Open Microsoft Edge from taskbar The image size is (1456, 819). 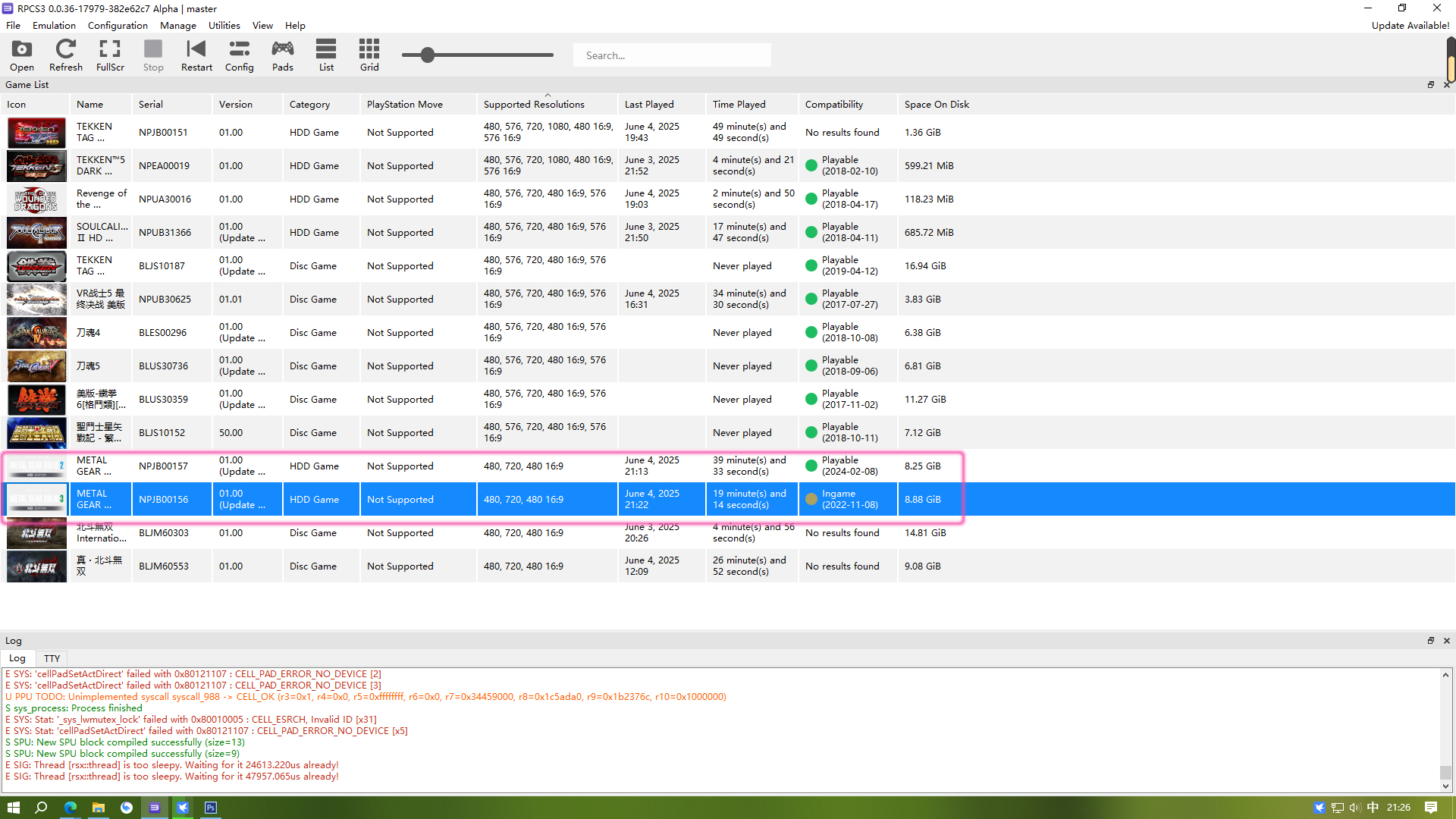(70, 808)
